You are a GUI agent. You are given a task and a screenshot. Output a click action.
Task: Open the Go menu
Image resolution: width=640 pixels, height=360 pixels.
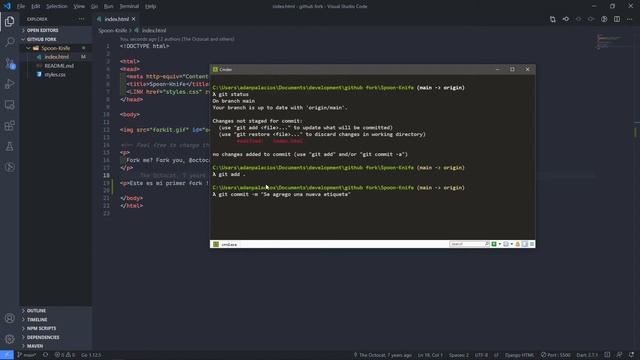[x=94, y=7]
